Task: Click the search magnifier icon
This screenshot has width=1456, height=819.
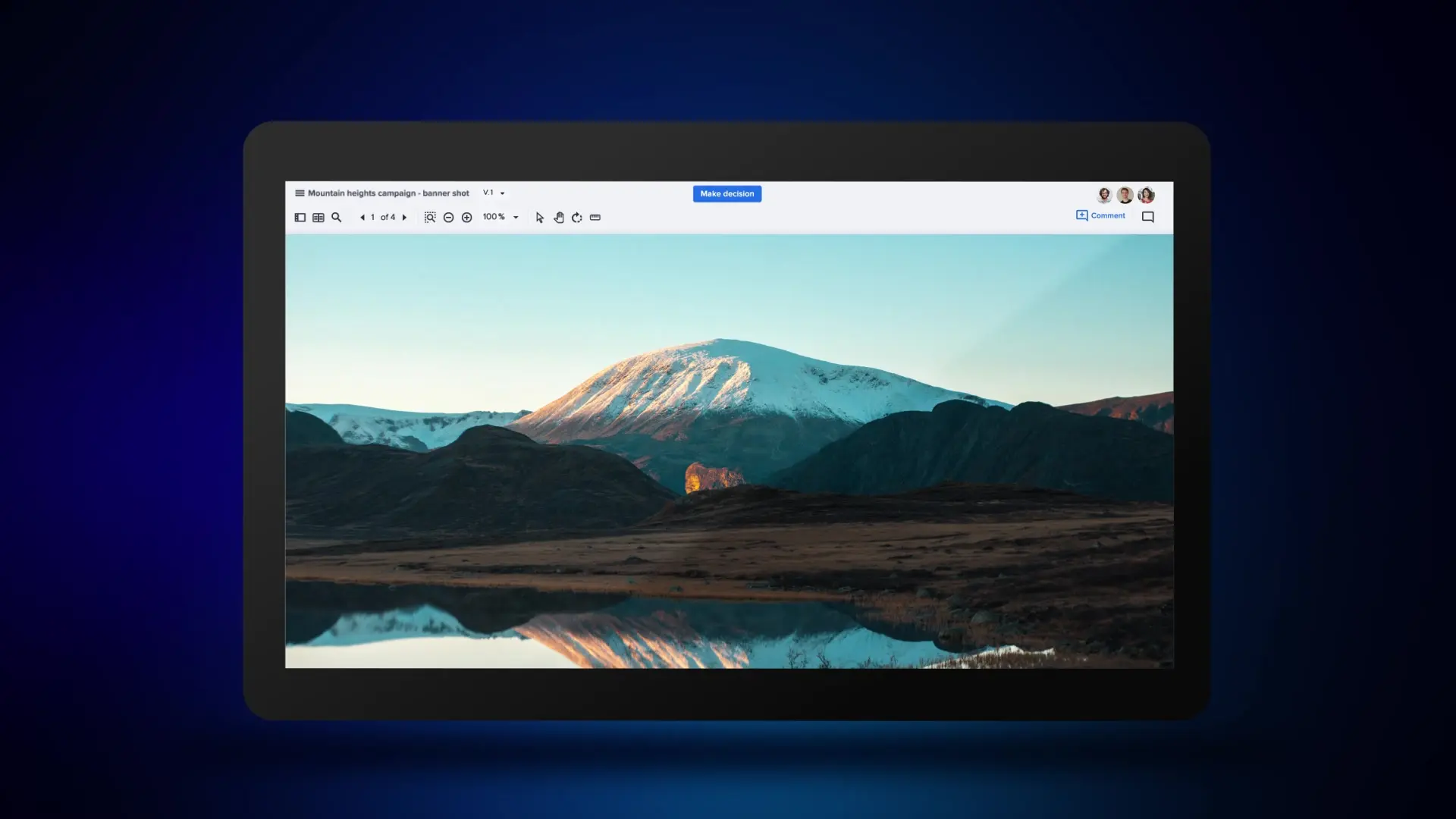Action: click(x=337, y=218)
